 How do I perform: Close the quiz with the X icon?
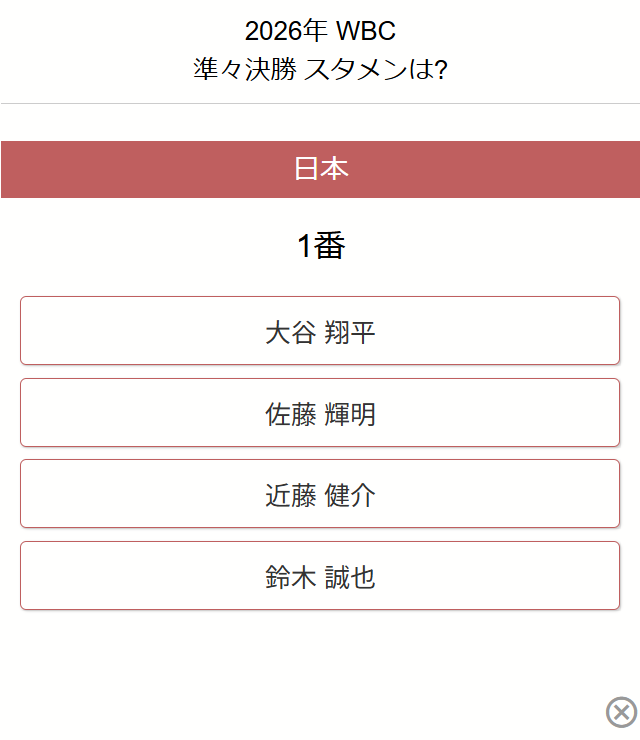621,712
